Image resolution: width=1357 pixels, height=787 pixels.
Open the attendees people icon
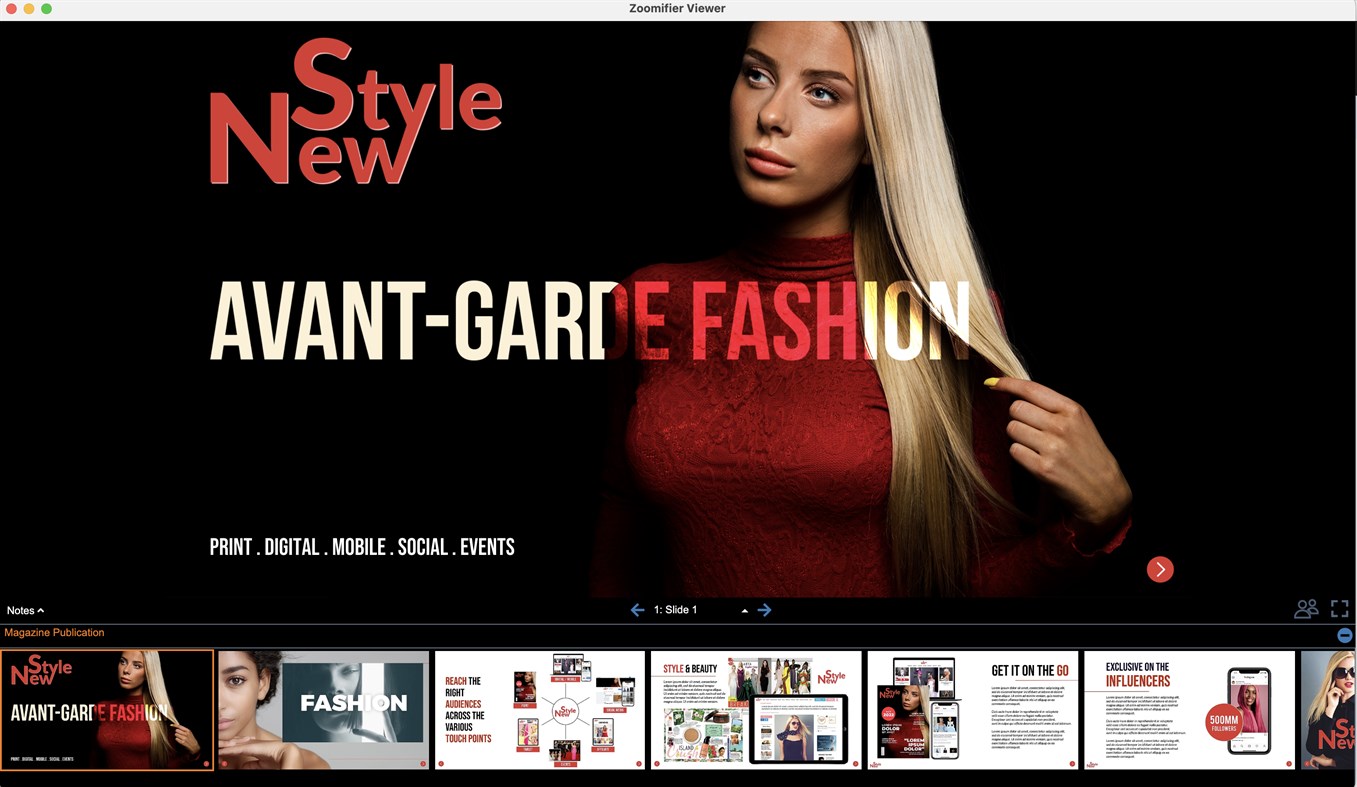[x=1306, y=608]
